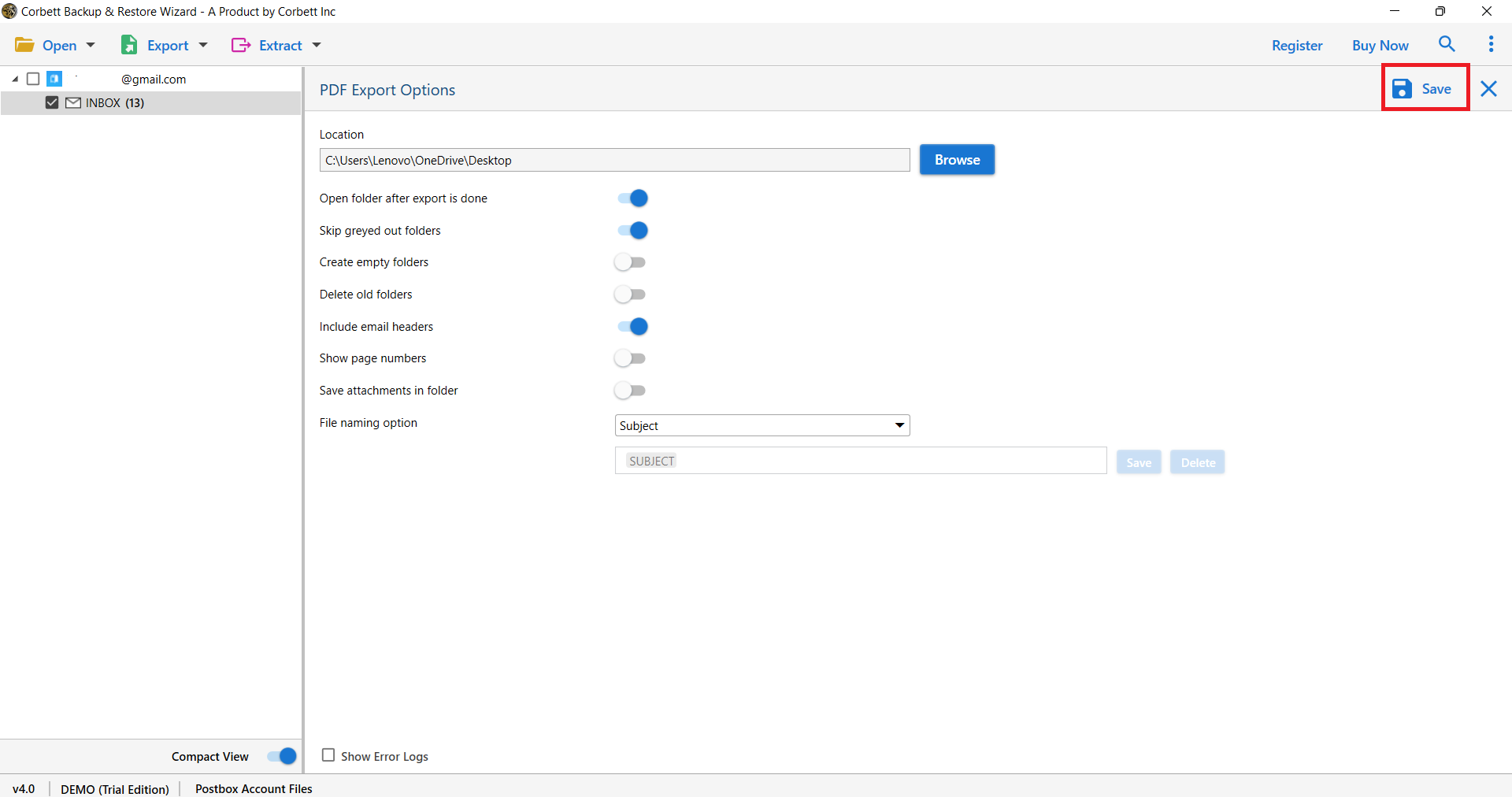Restore down the Corbett window
Viewport: 1512px width, 797px height.
(1440, 11)
